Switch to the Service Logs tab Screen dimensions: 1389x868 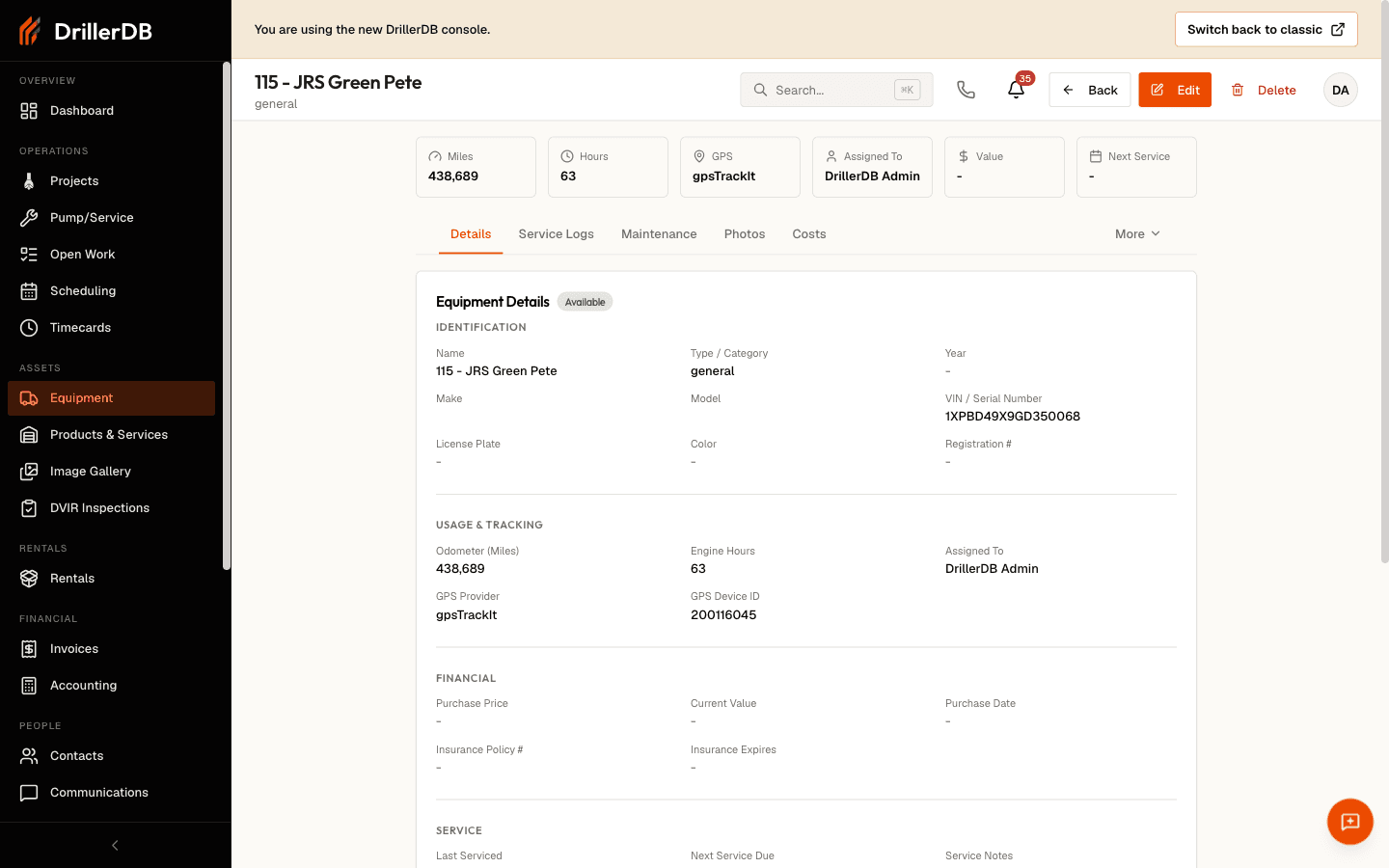click(556, 234)
